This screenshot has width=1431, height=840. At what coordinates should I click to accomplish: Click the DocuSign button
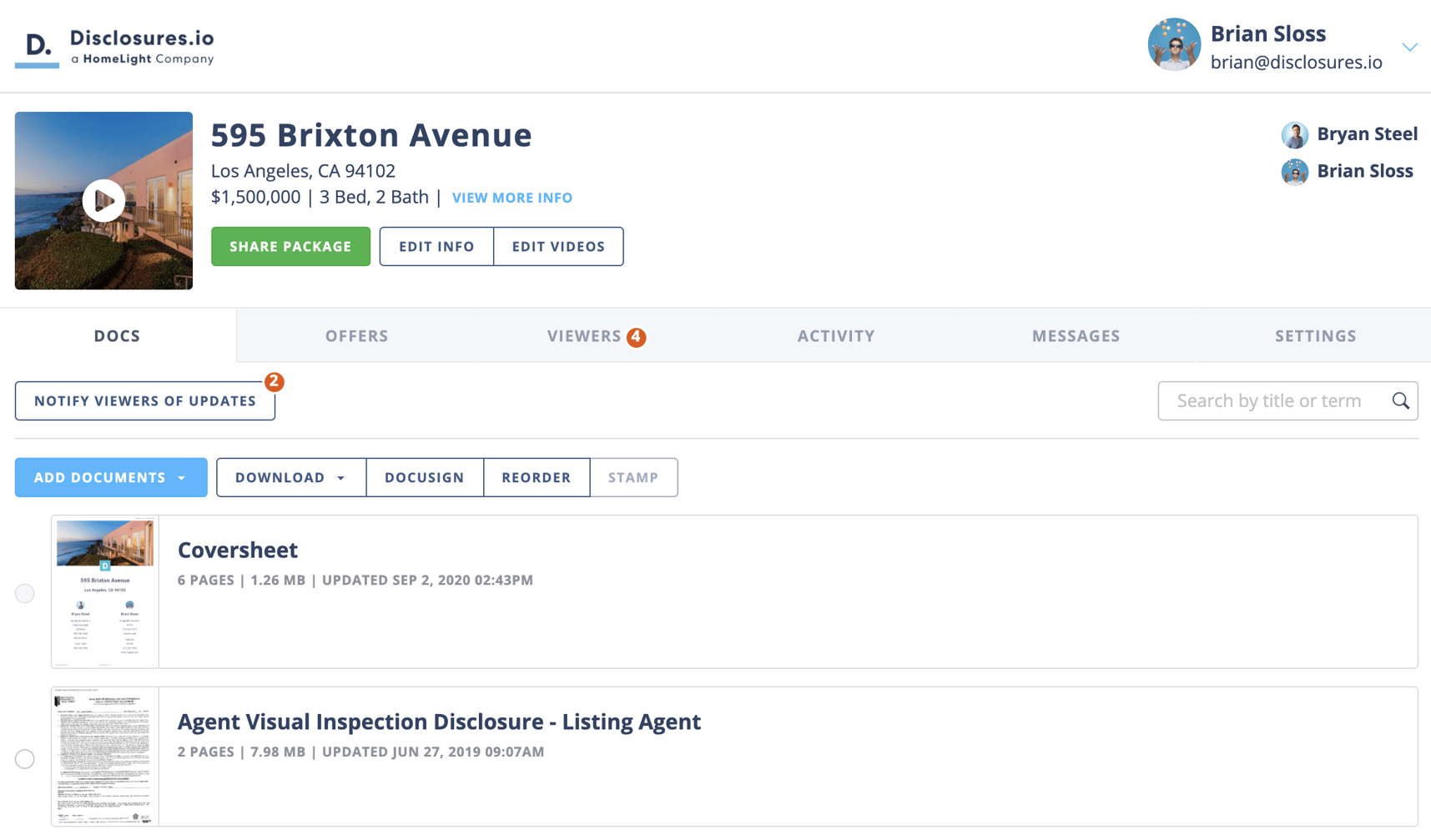pyautogui.click(x=425, y=477)
